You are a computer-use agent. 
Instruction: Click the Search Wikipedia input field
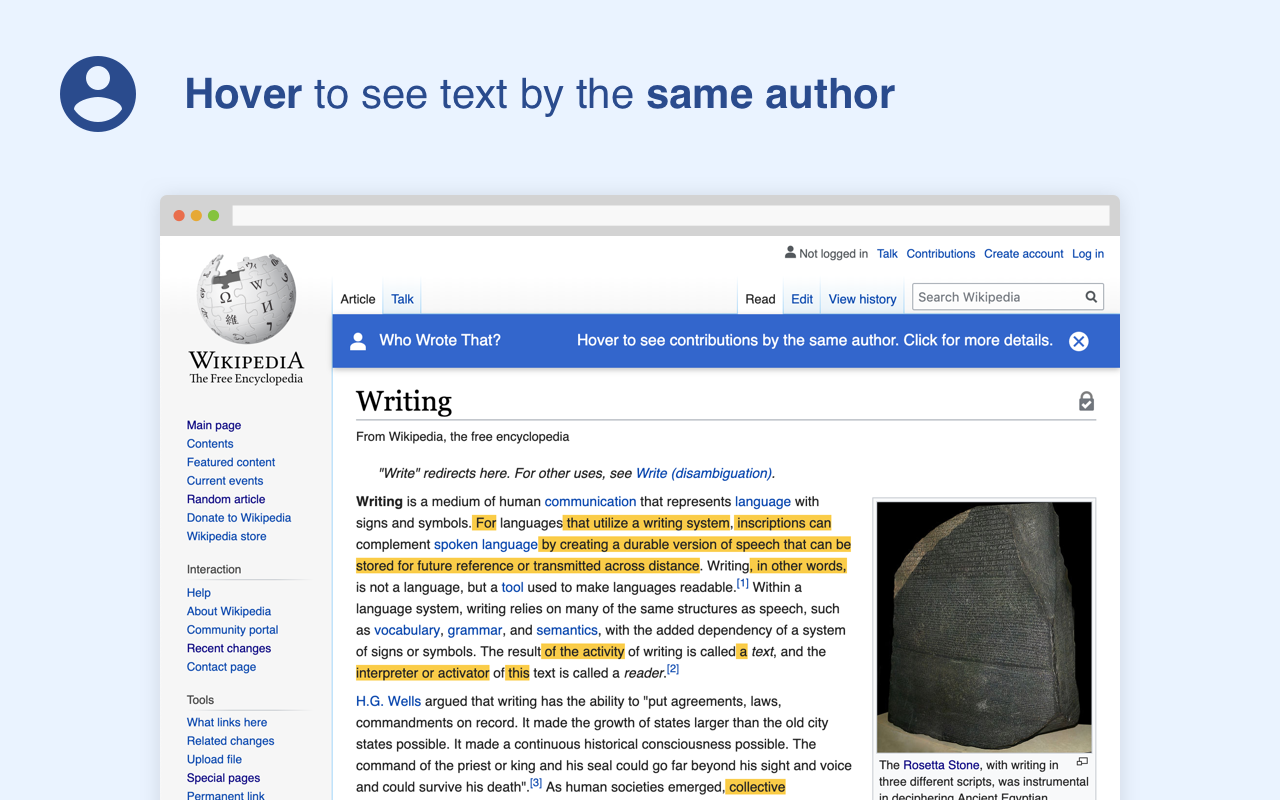990,297
